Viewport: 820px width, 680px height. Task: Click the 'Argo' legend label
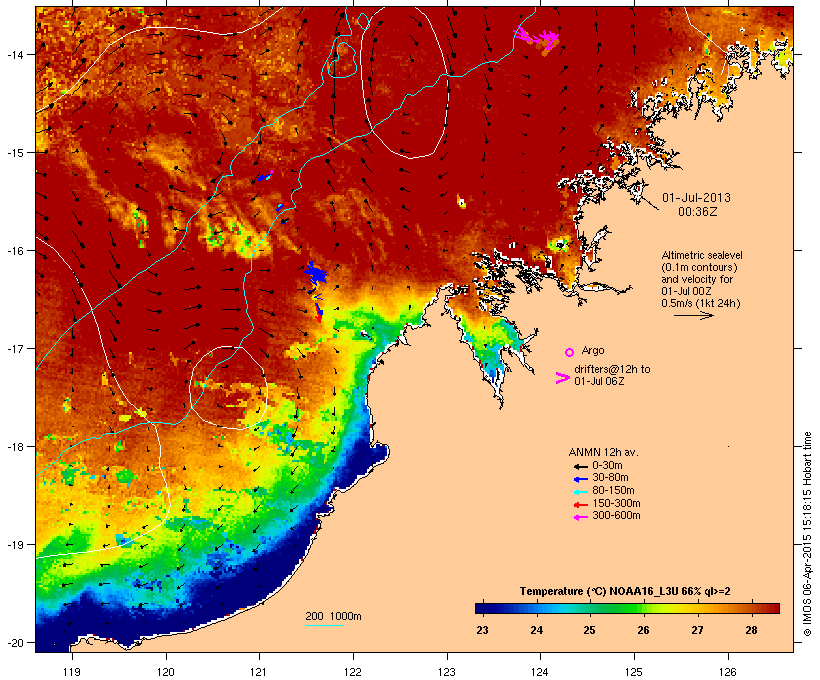pos(593,350)
